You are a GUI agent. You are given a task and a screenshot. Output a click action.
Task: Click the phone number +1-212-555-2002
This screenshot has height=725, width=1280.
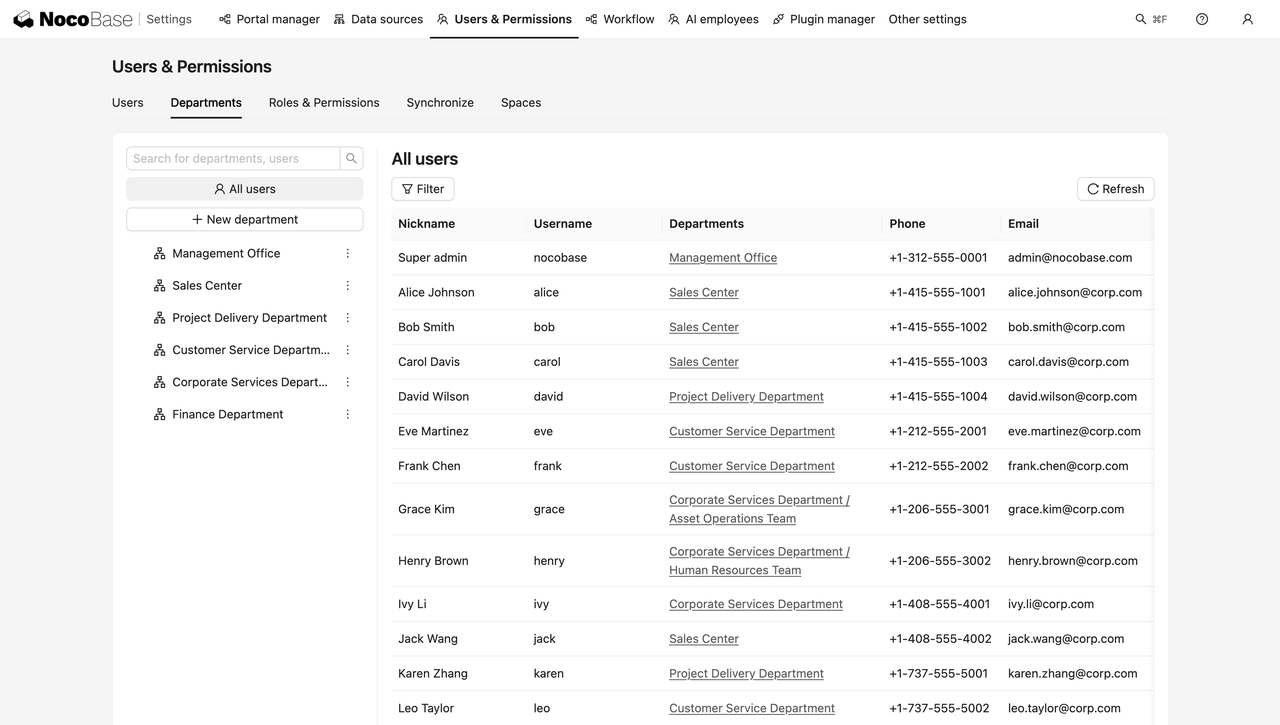coord(939,466)
